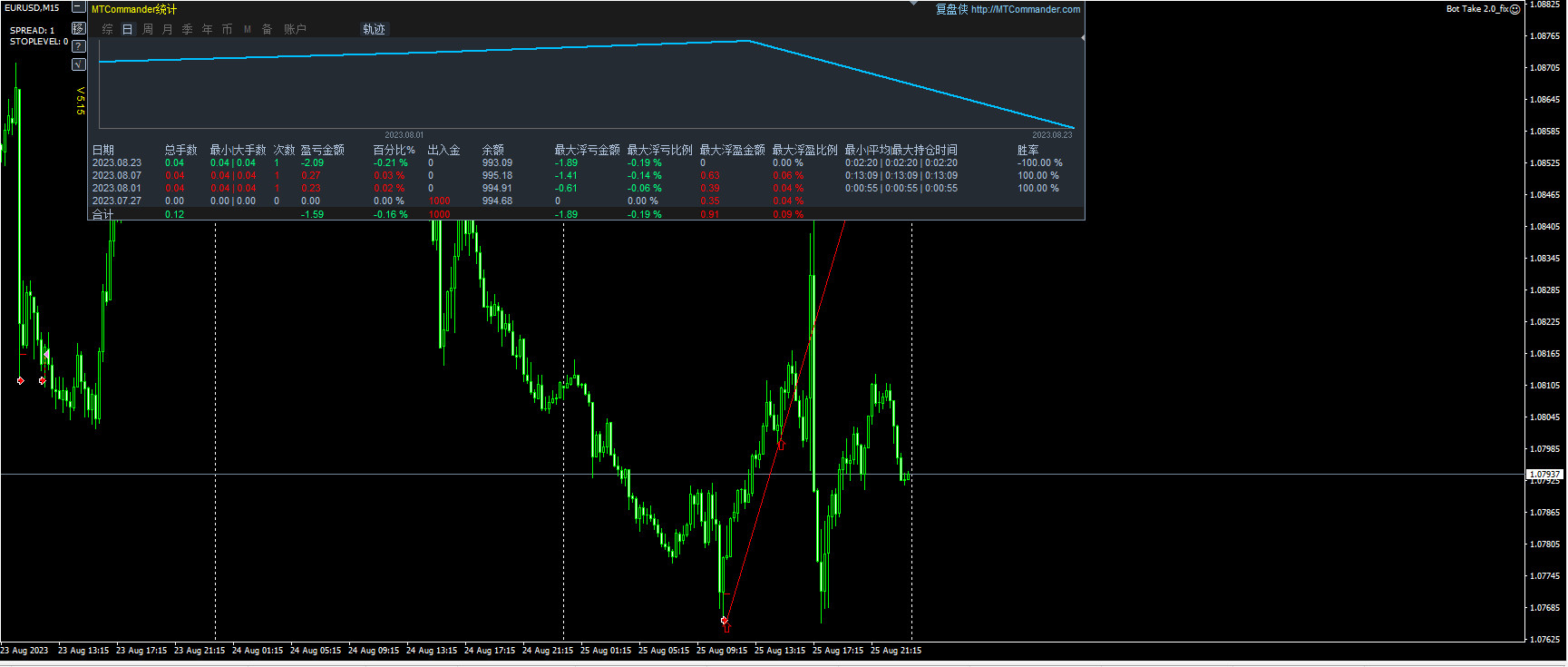
Task: Click the red trade marker at chart low
Action: click(724, 621)
